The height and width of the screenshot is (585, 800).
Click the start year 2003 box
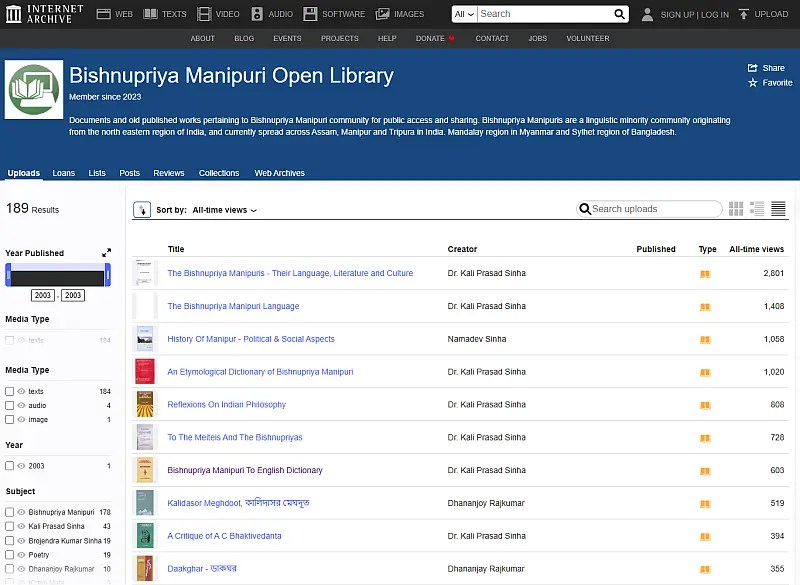[x=43, y=295]
